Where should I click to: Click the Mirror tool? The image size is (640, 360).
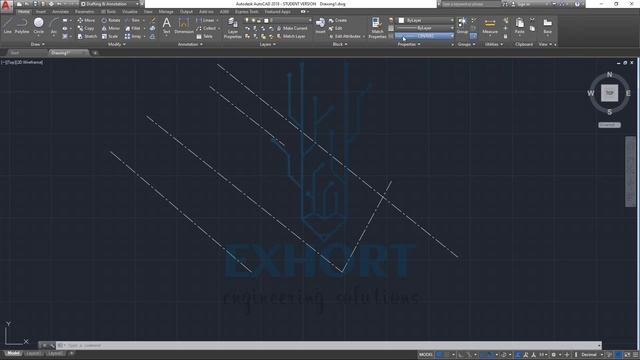(x=111, y=28)
